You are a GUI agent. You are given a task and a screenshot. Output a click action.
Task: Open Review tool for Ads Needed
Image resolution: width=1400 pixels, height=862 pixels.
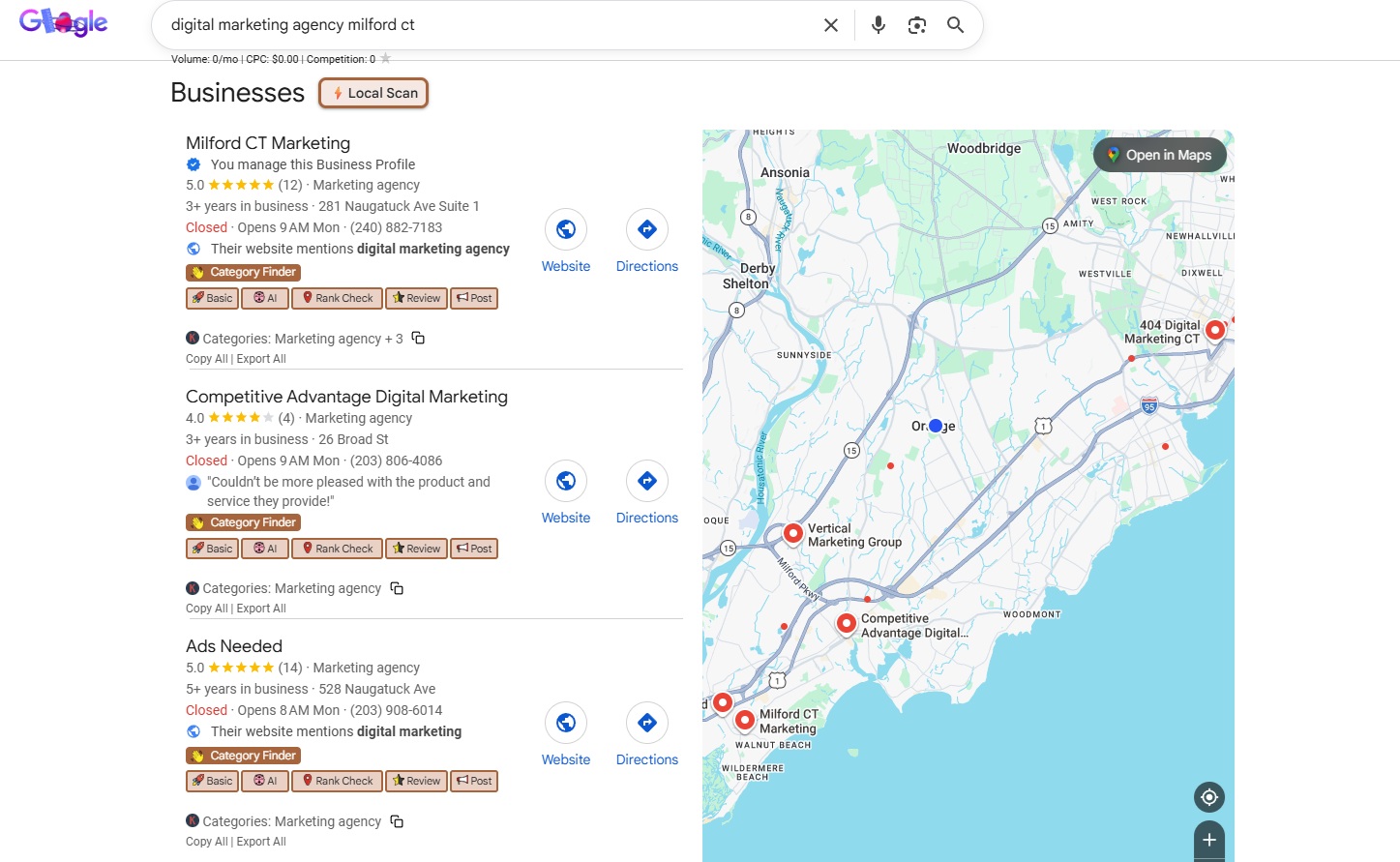(416, 781)
